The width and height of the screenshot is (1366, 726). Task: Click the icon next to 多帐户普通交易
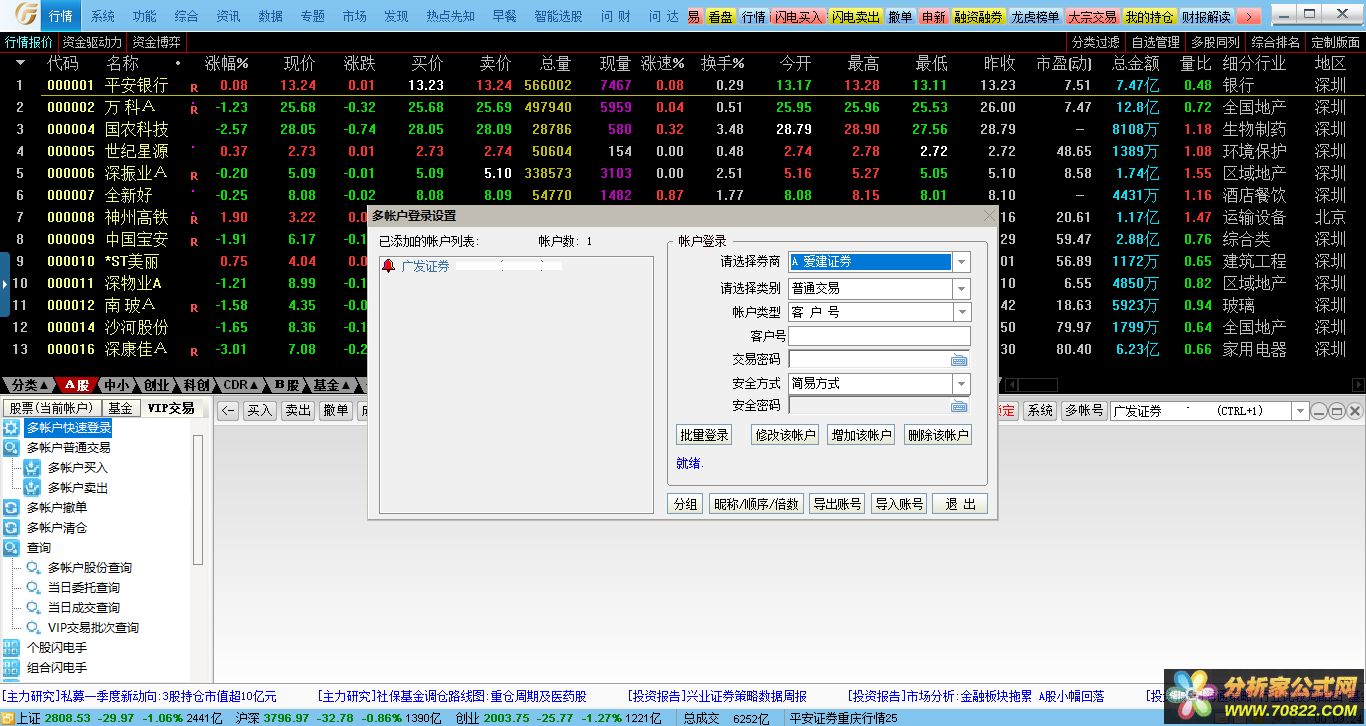click(x=11, y=448)
